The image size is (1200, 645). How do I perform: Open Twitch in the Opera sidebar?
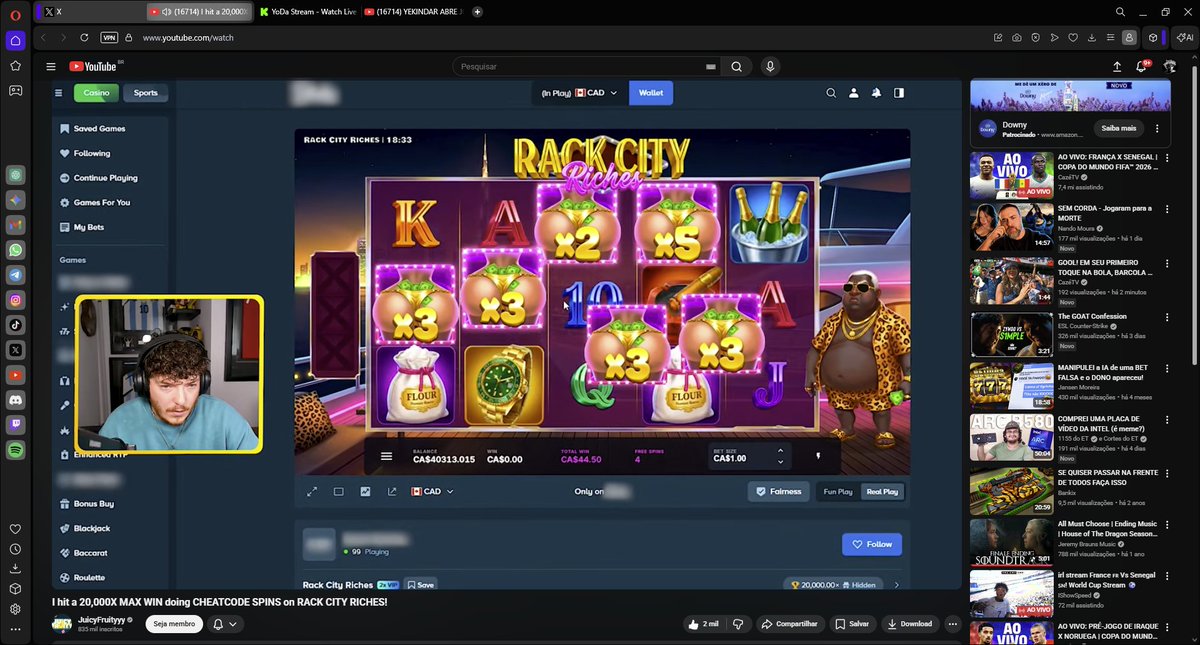coord(15,425)
